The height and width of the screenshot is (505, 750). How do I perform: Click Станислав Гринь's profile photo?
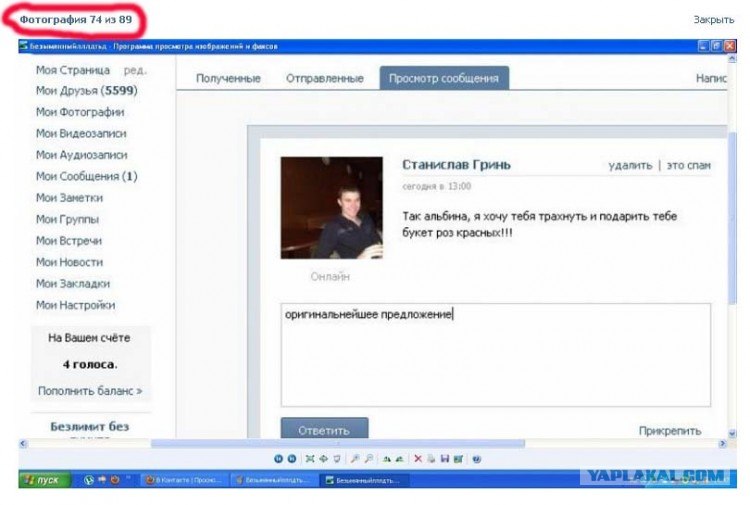(x=331, y=207)
